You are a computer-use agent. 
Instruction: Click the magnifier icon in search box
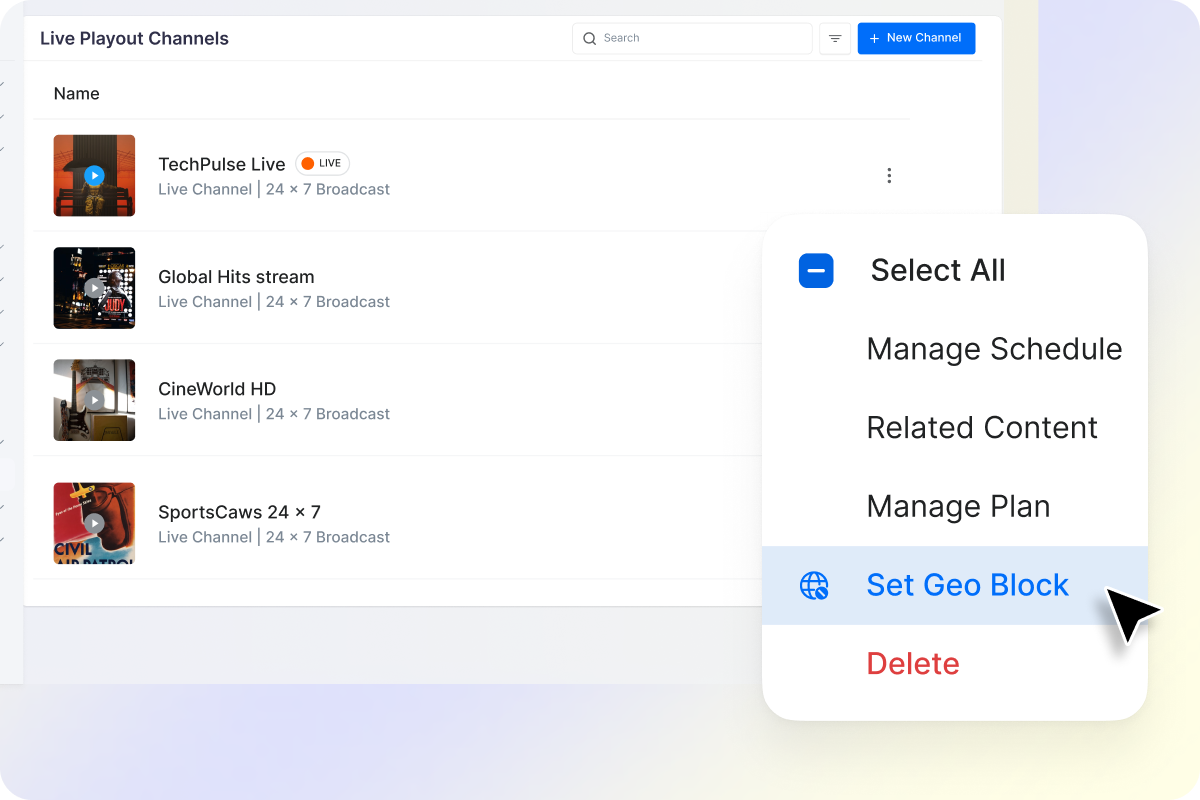[590, 39]
